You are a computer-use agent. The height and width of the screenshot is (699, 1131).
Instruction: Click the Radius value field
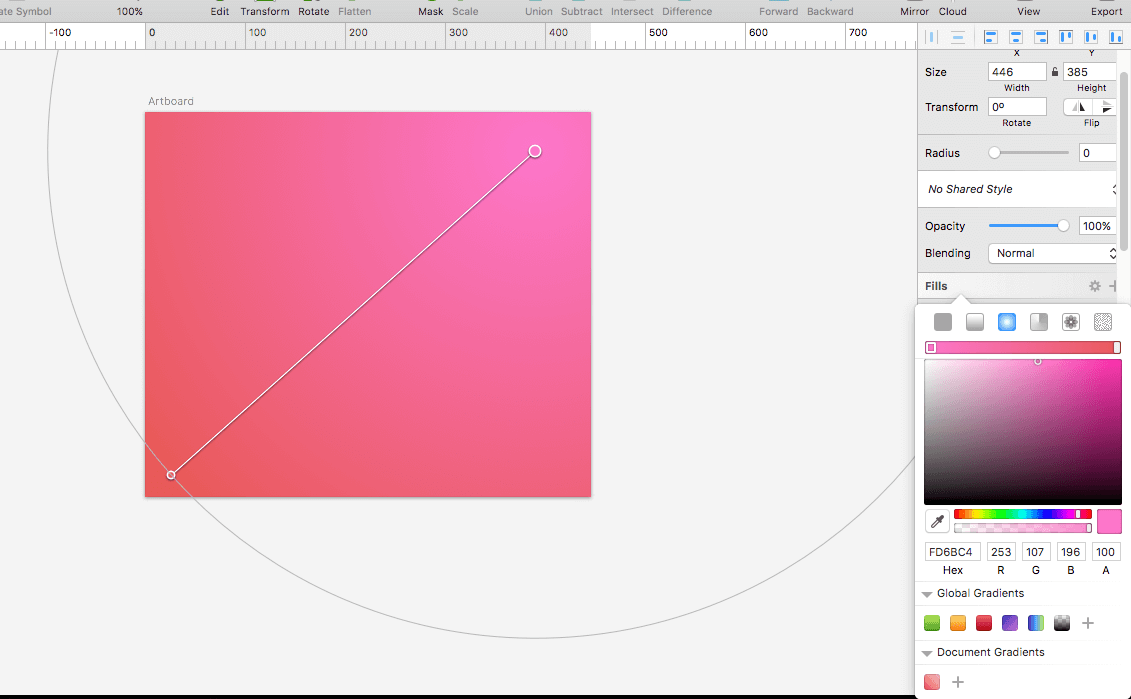[1099, 153]
